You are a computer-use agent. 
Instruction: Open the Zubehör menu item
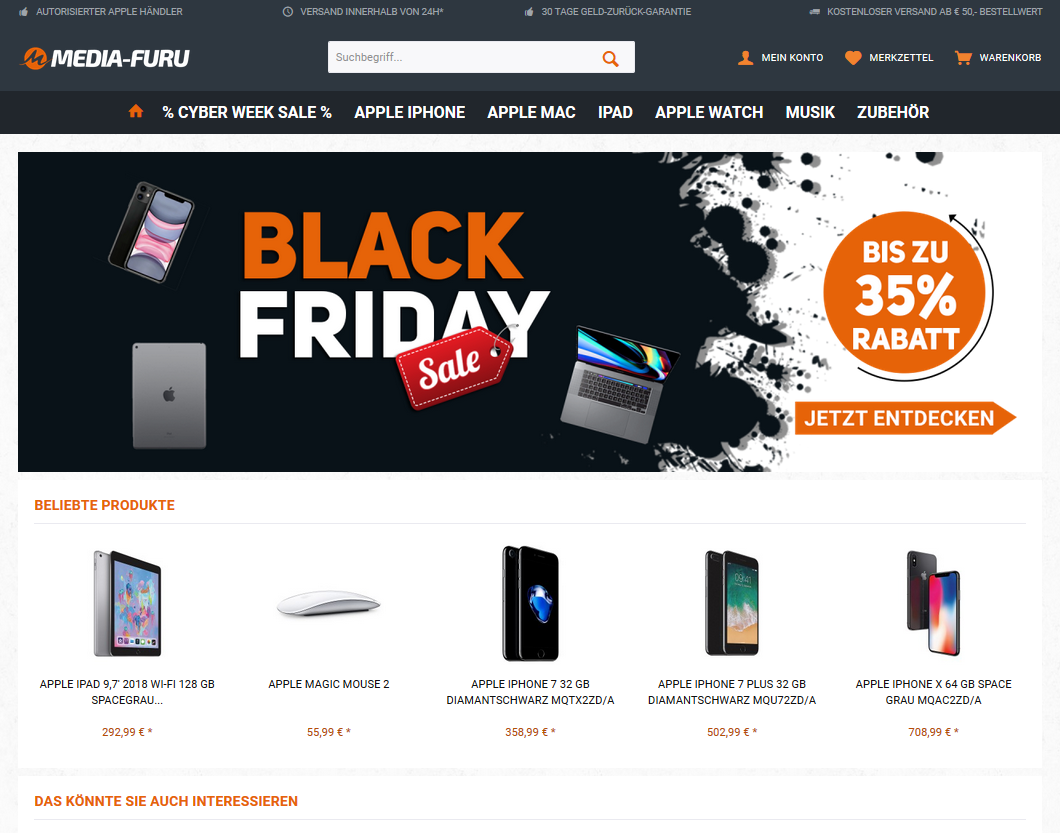click(x=893, y=112)
